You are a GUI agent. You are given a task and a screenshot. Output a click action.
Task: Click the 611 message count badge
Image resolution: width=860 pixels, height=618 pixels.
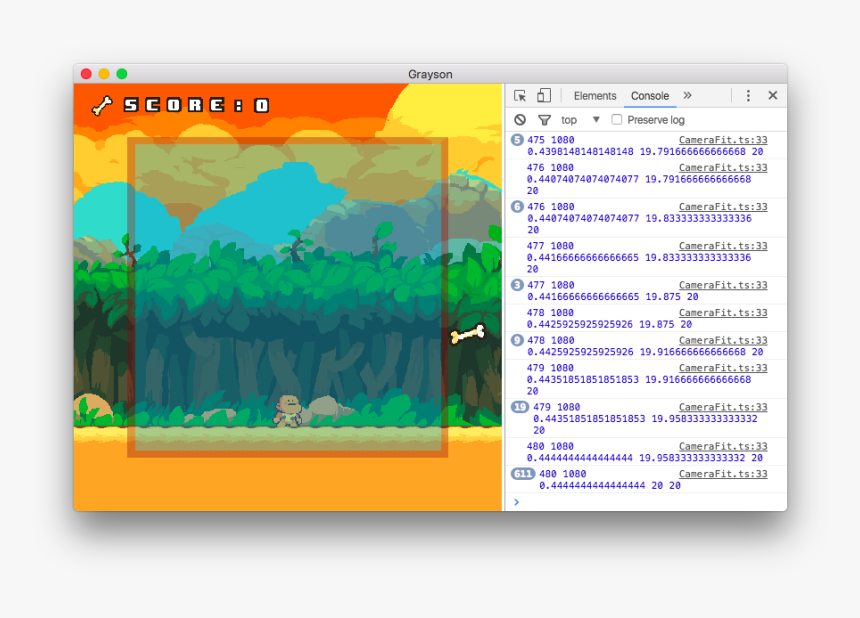tap(523, 474)
